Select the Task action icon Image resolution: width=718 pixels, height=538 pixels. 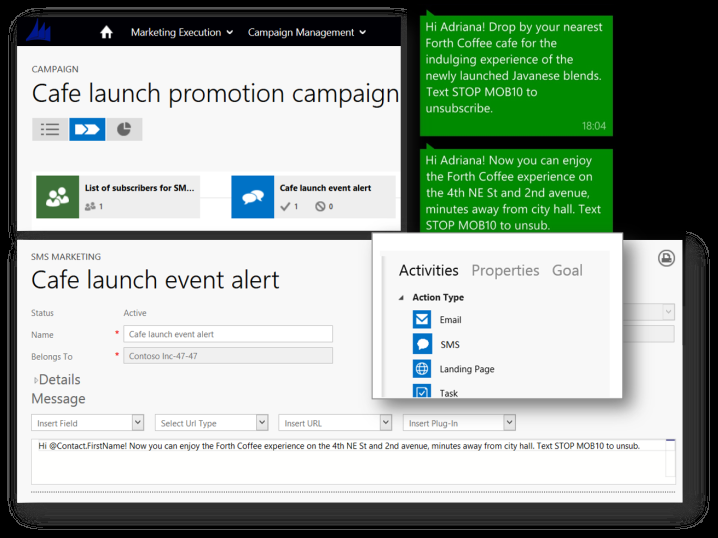click(422, 391)
